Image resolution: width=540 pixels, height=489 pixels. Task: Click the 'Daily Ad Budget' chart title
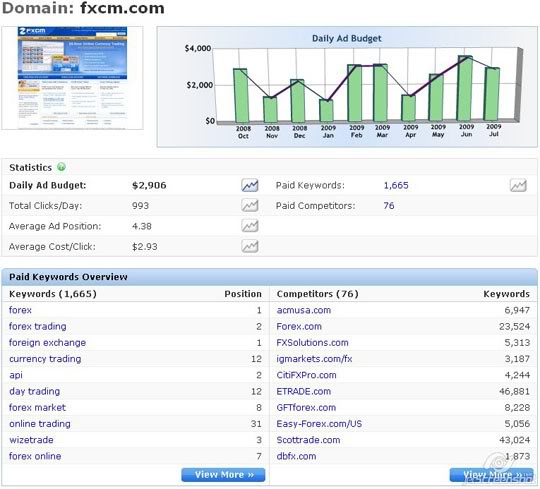tap(347, 38)
